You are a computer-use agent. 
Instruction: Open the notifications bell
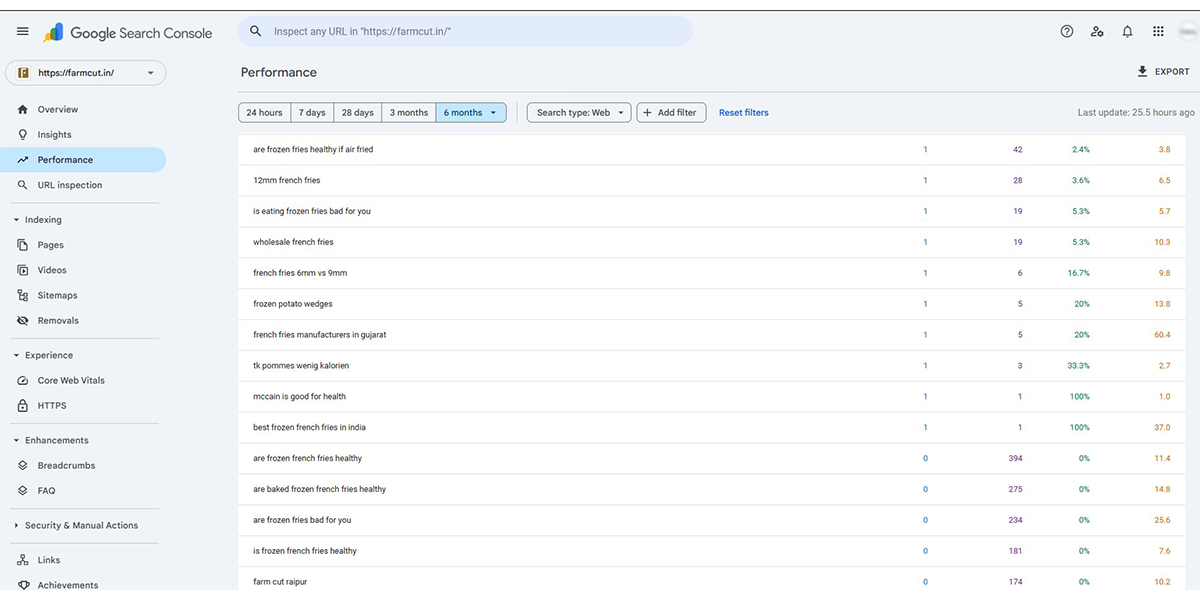tap(1127, 32)
